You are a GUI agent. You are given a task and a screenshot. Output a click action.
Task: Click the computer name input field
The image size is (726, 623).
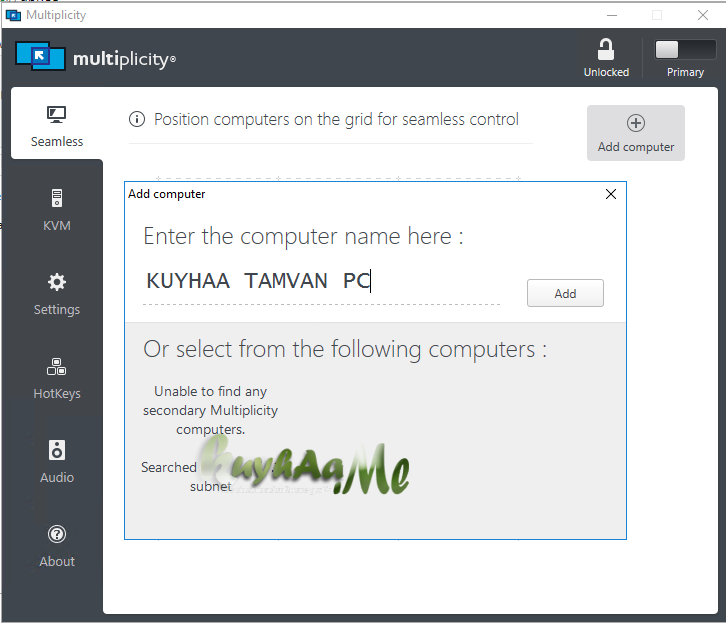[321, 282]
